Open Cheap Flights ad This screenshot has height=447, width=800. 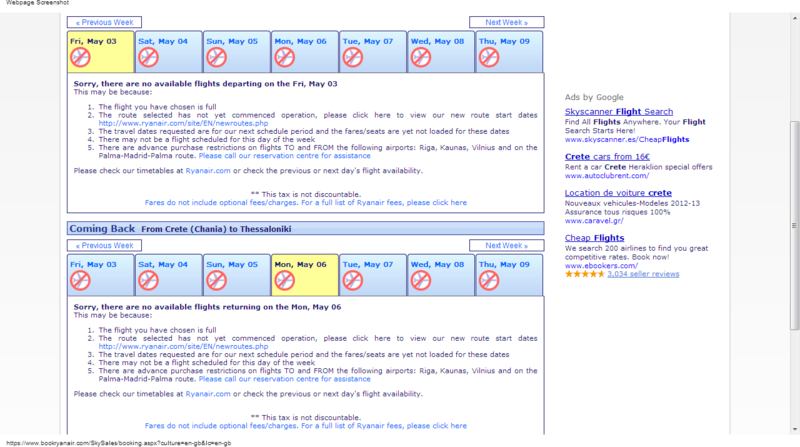tap(594, 238)
